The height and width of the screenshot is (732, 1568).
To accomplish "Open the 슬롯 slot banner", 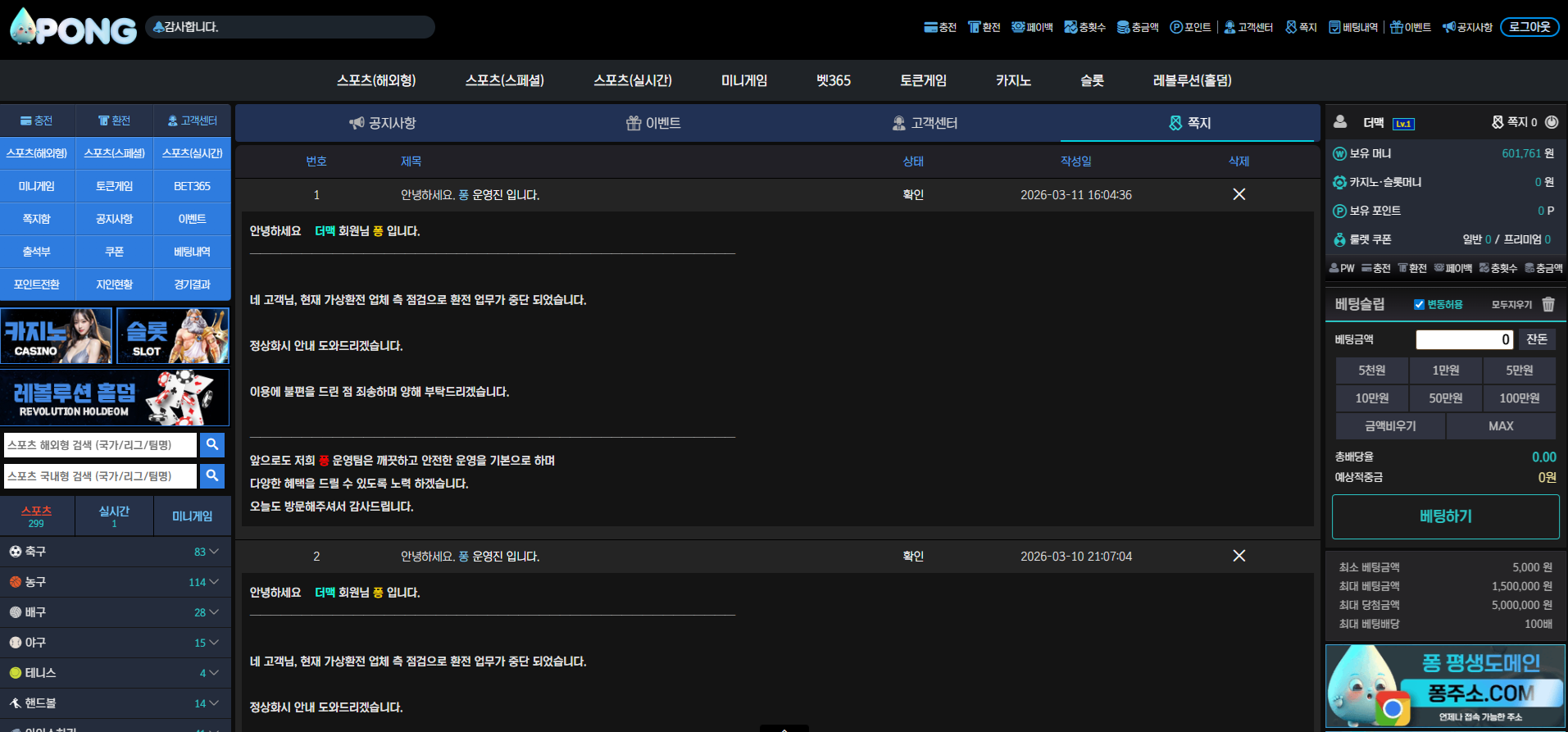I will (x=173, y=336).
